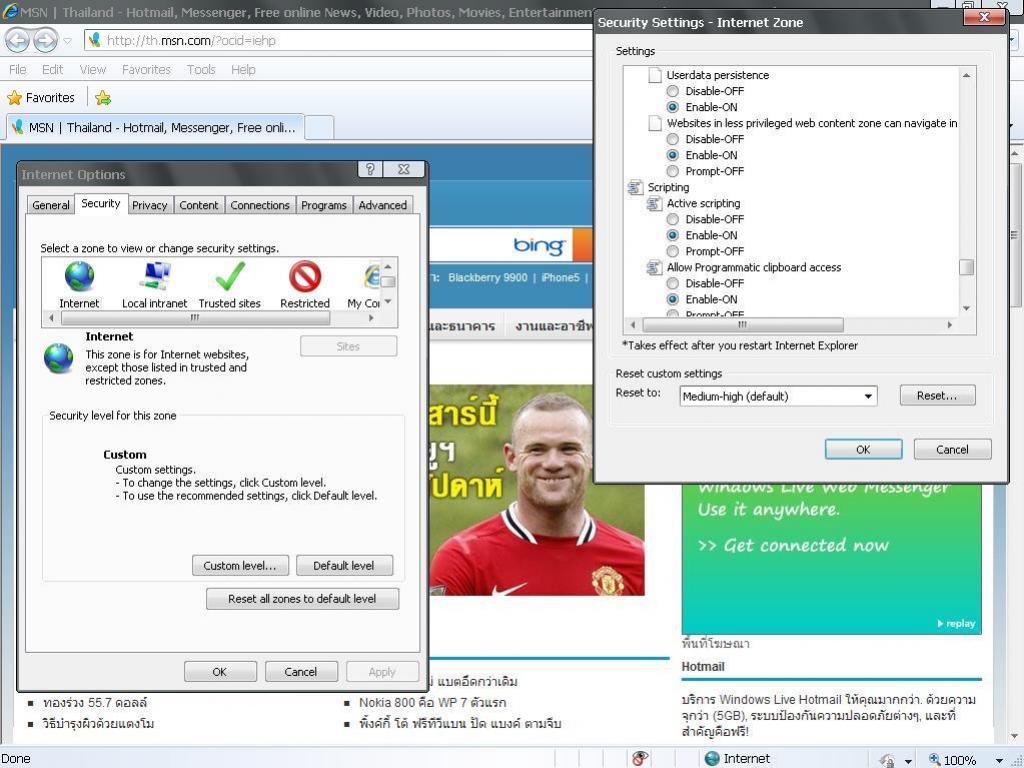Click the zone list horizontal scrollbar thumb
Viewport: 1024px width, 768px height.
pos(195,318)
